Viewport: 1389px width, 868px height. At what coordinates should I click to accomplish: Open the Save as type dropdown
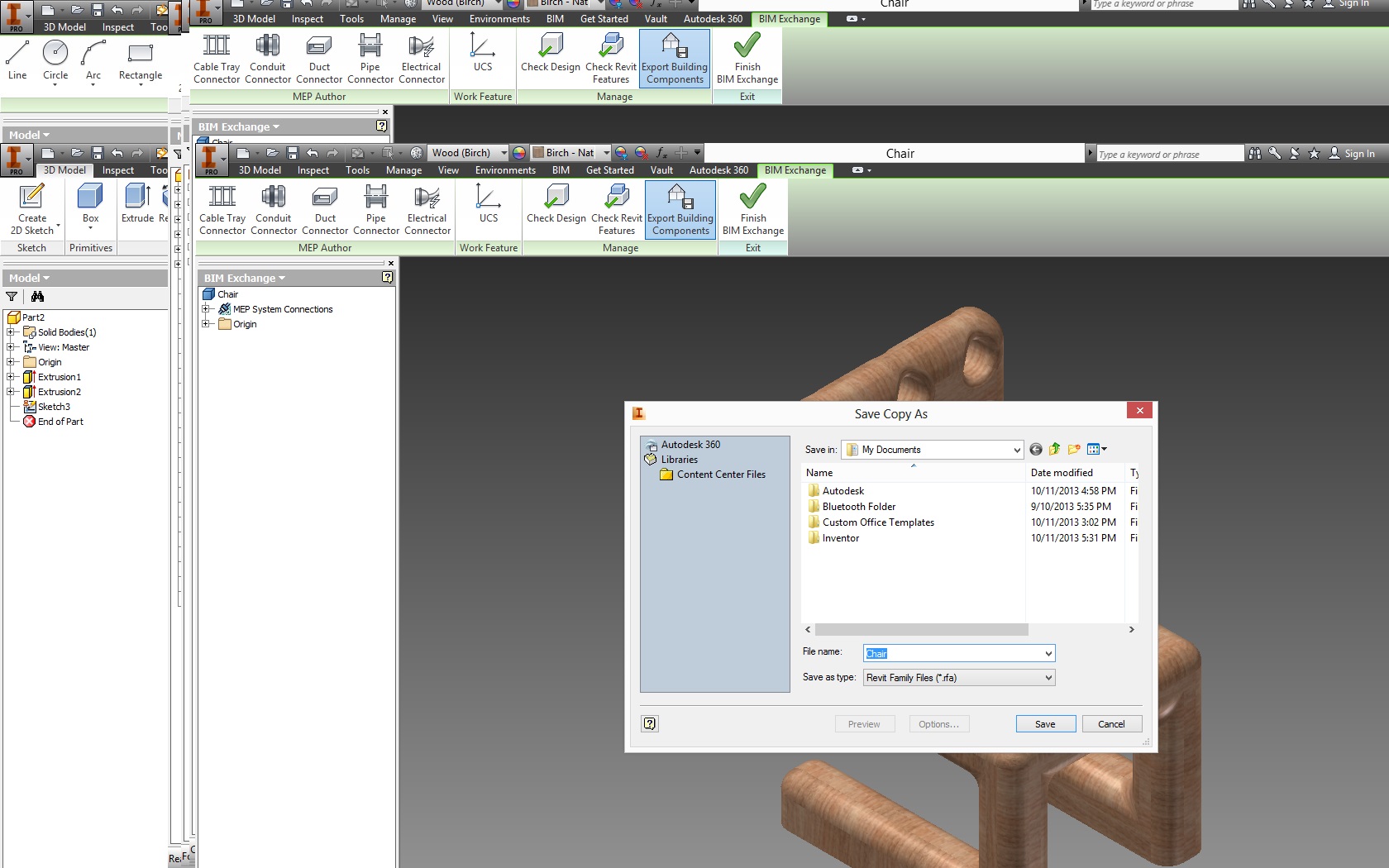coord(1048,678)
